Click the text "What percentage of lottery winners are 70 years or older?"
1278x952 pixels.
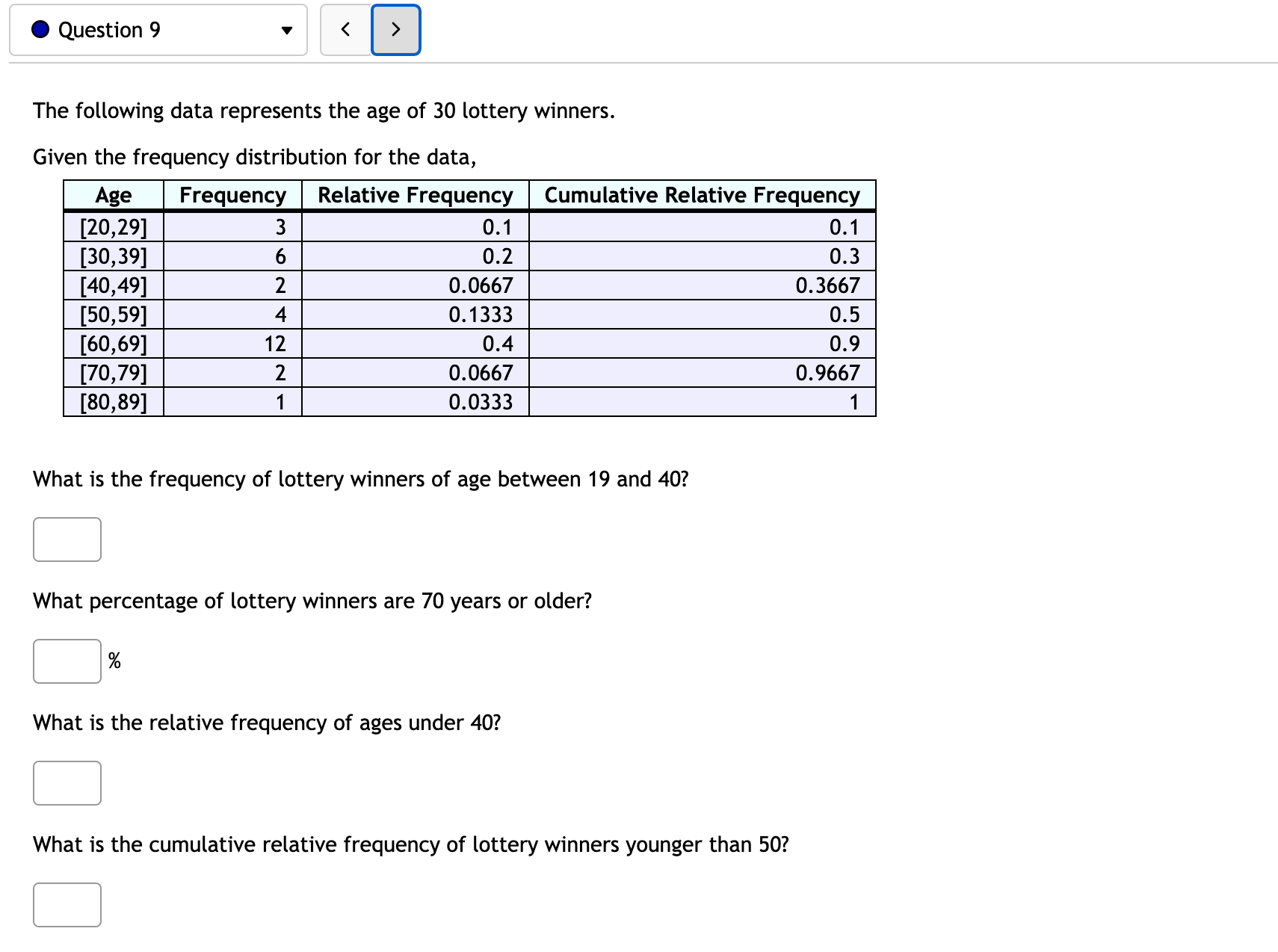312,601
